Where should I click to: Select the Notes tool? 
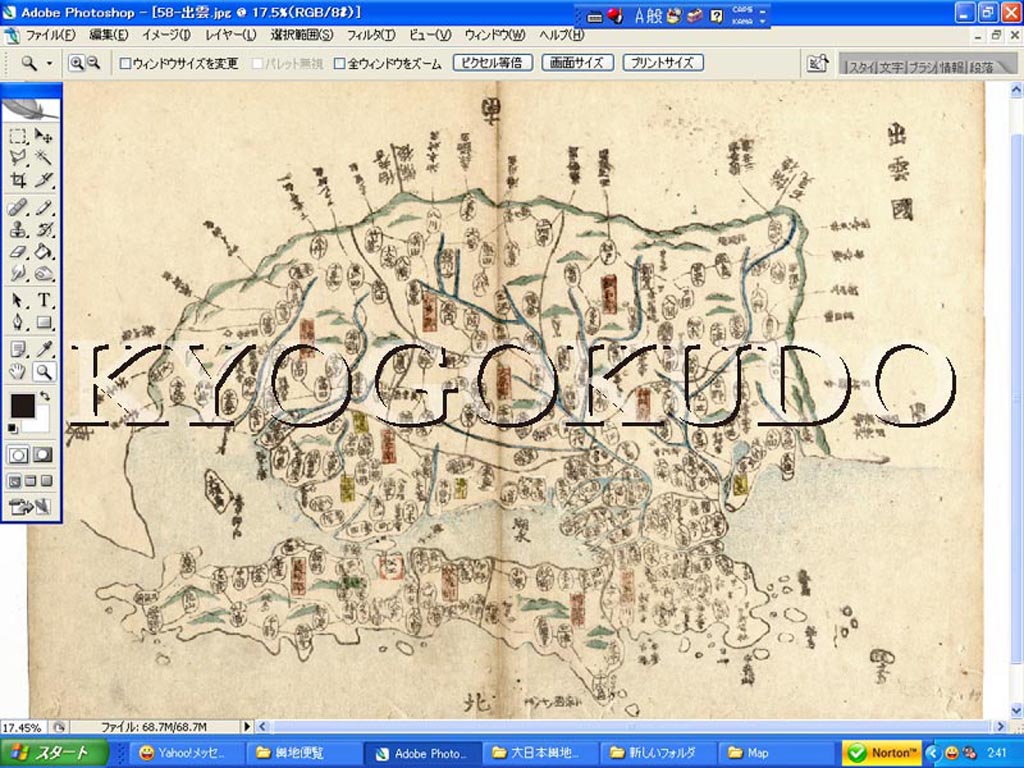(18, 349)
